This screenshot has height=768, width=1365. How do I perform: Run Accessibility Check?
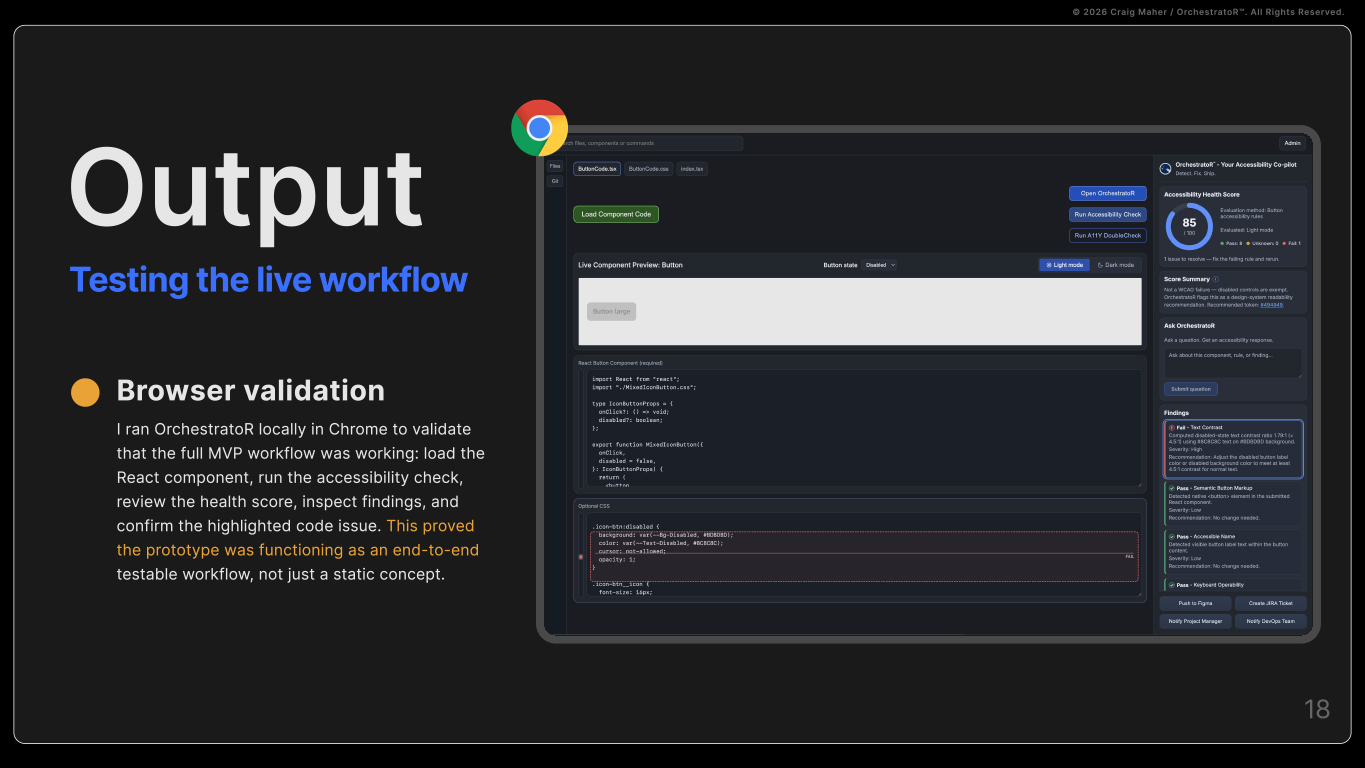click(x=1107, y=214)
